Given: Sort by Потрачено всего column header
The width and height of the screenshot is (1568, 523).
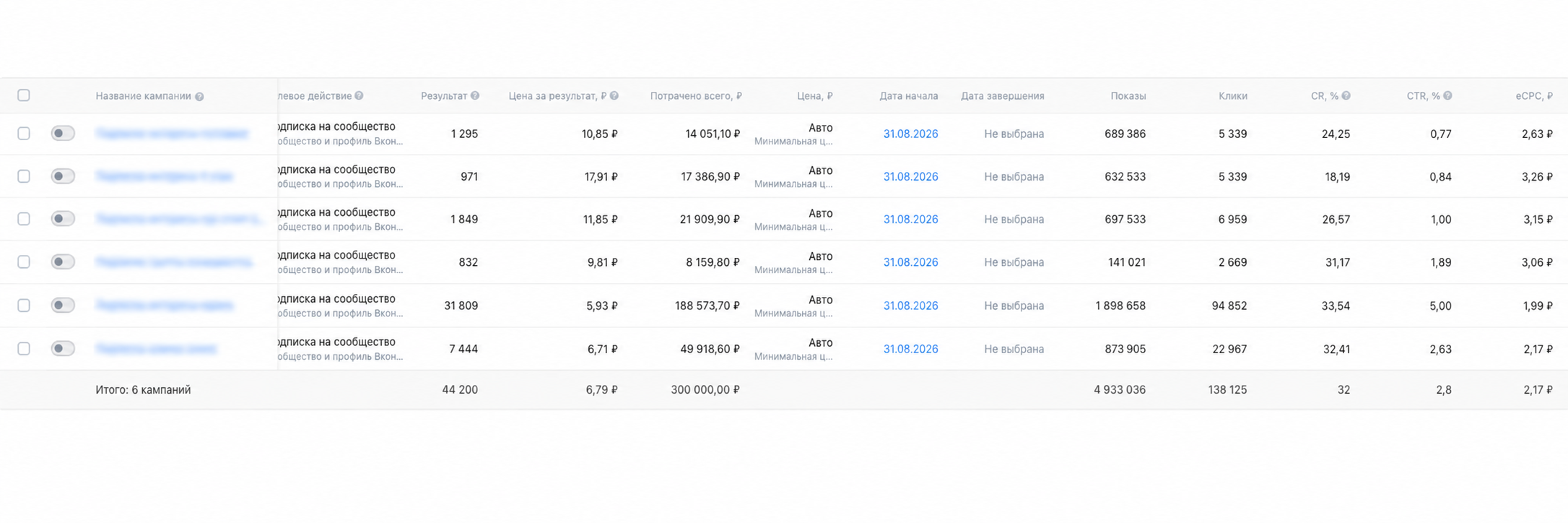Looking at the screenshot, I should point(695,96).
